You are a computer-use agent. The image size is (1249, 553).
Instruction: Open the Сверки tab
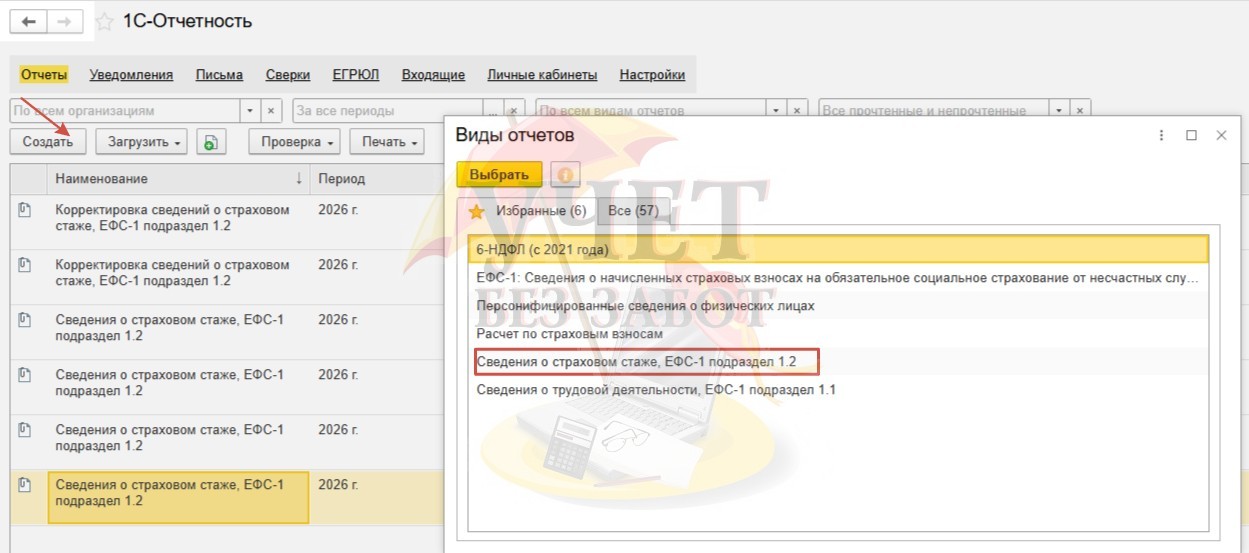pyautogui.click(x=288, y=75)
